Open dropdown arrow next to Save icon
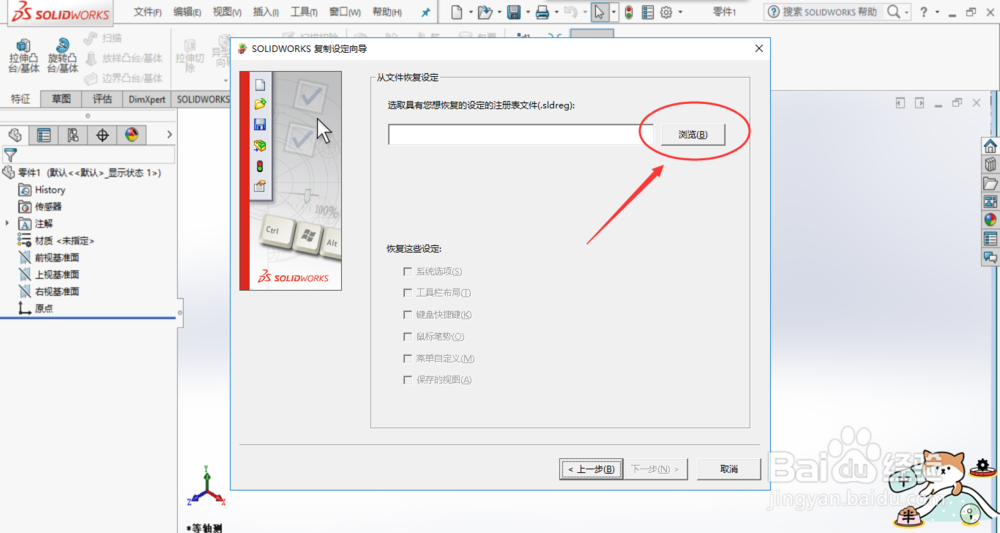This screenshot has height=533, width=1000. click(527, 12)
